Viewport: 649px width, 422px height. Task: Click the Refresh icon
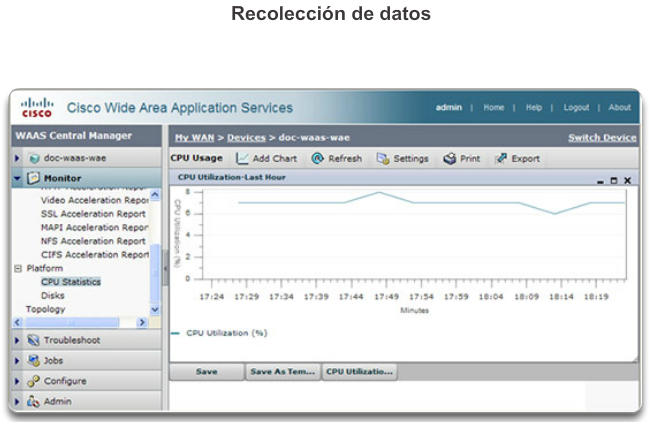(x=317, y=158)
